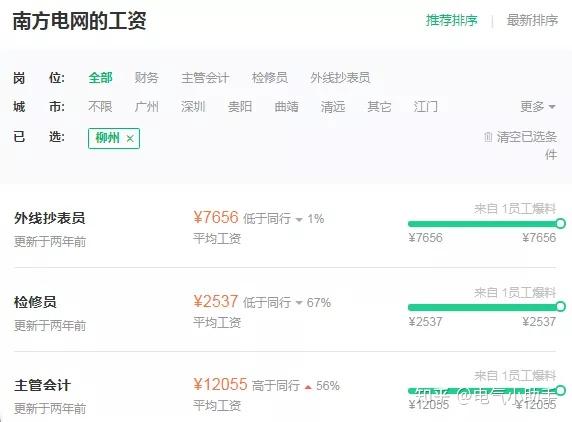Filter positions by 财务
The width and height of the screenshot is (572, 422).
(147, 78)
